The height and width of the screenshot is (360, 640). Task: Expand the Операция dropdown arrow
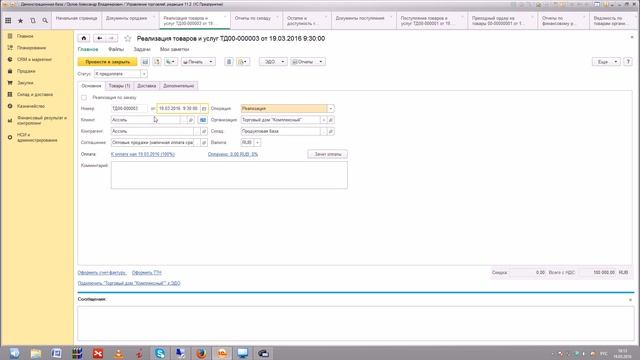(331, 109)
